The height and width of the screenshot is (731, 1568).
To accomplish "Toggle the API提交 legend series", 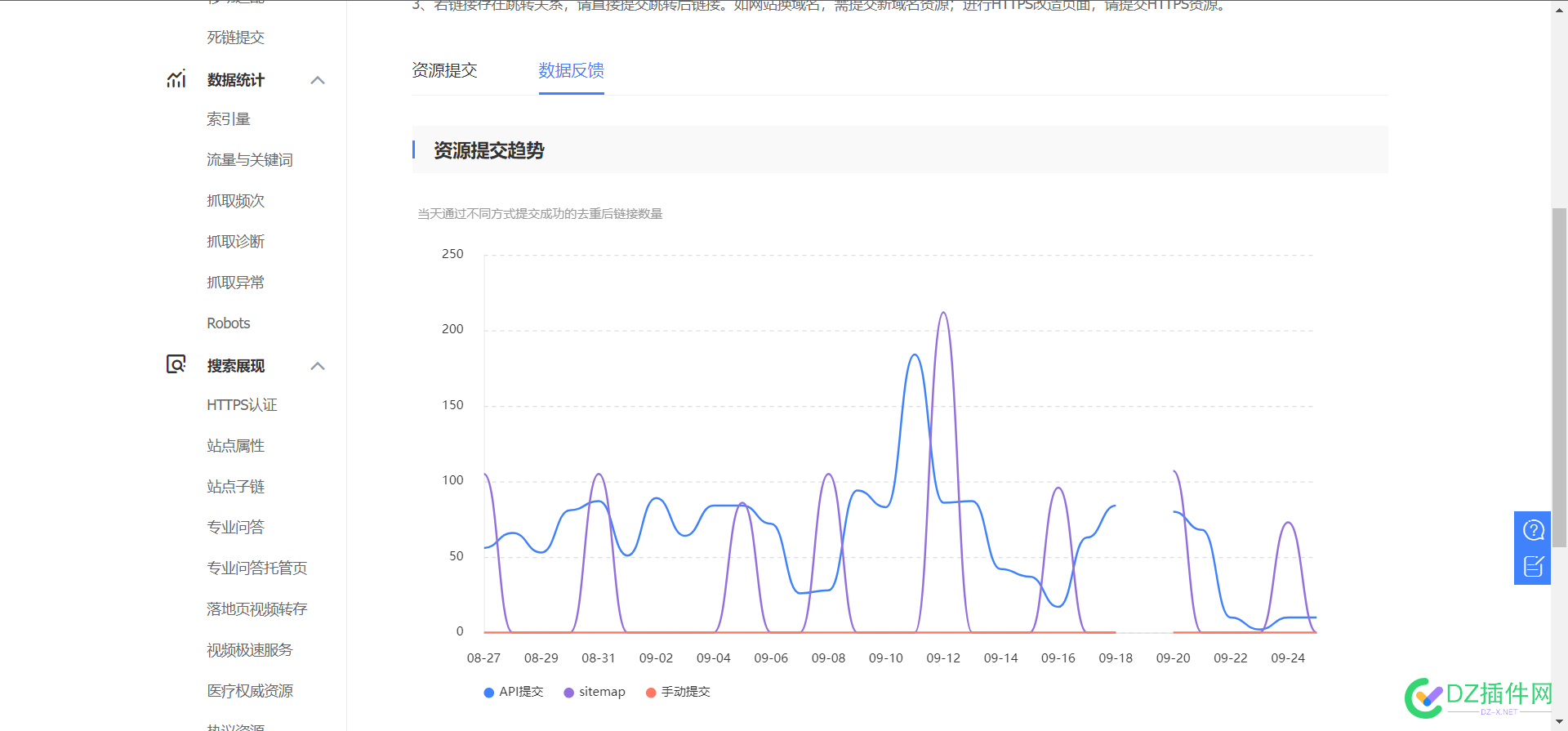I will [514, 692].
